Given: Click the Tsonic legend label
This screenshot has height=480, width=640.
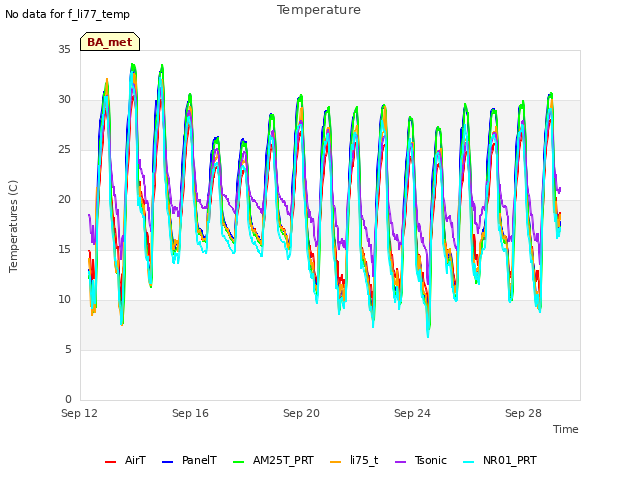Looking at the screenshot, I should click(x=431, y=460).
